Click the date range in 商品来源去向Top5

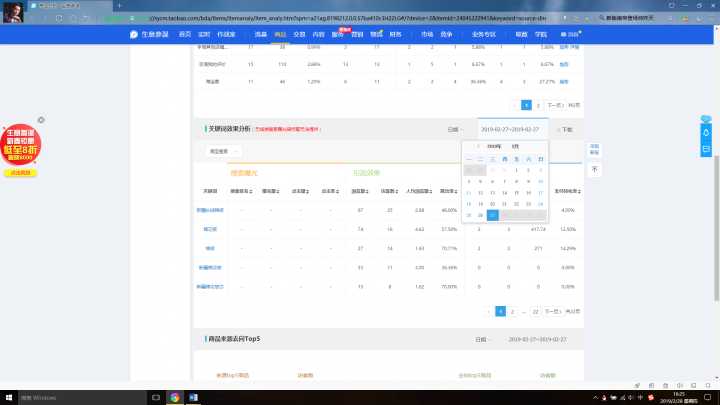point(537,339)
